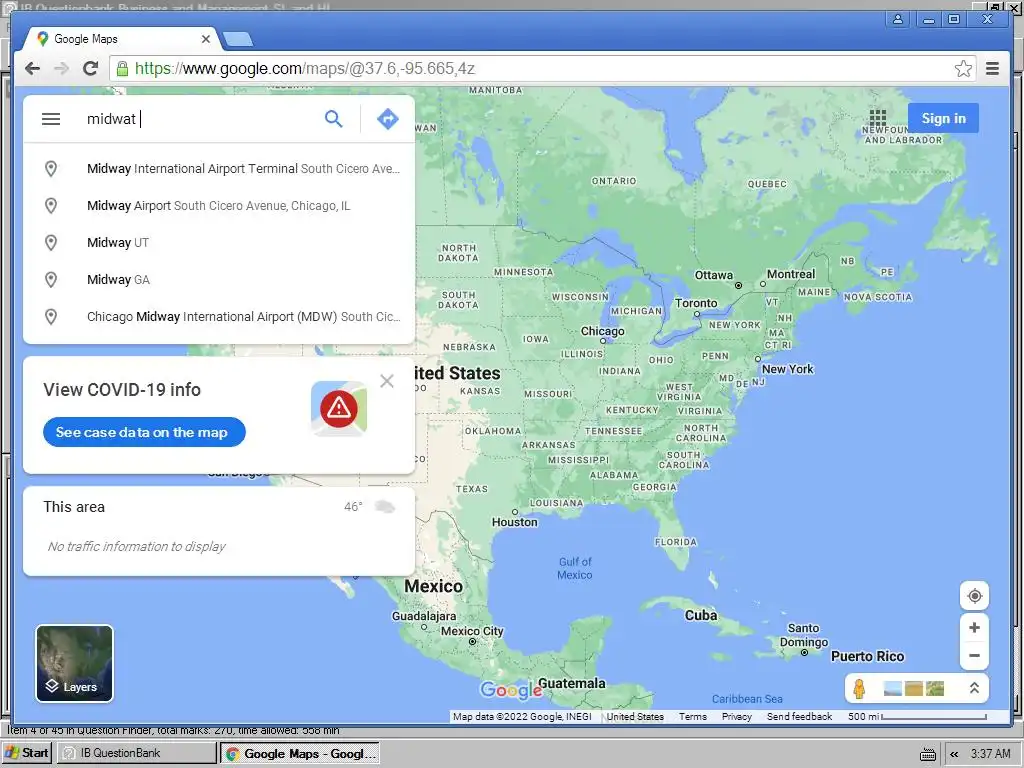Click in the Maps search box
Image resolution: width=1024 pixels, height=768 pixels.
click(x=202, y=119)
